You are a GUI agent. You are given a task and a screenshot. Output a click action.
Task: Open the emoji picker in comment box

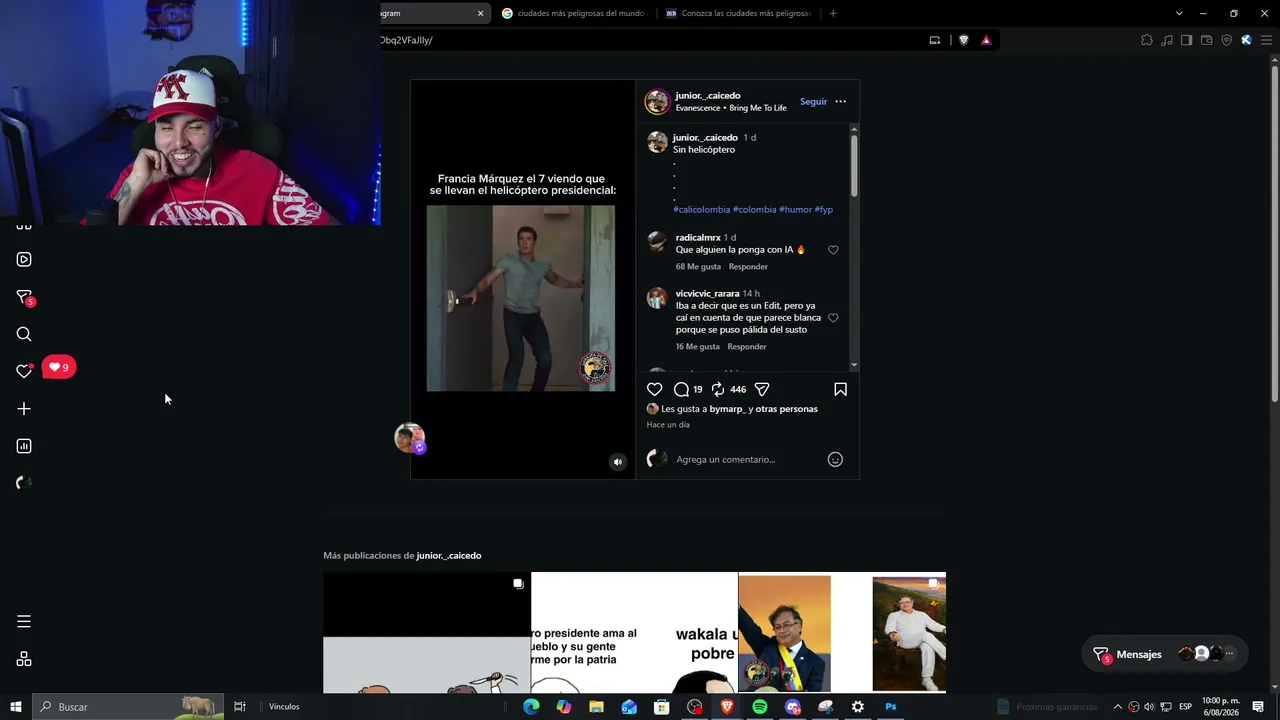pos(835,460)
